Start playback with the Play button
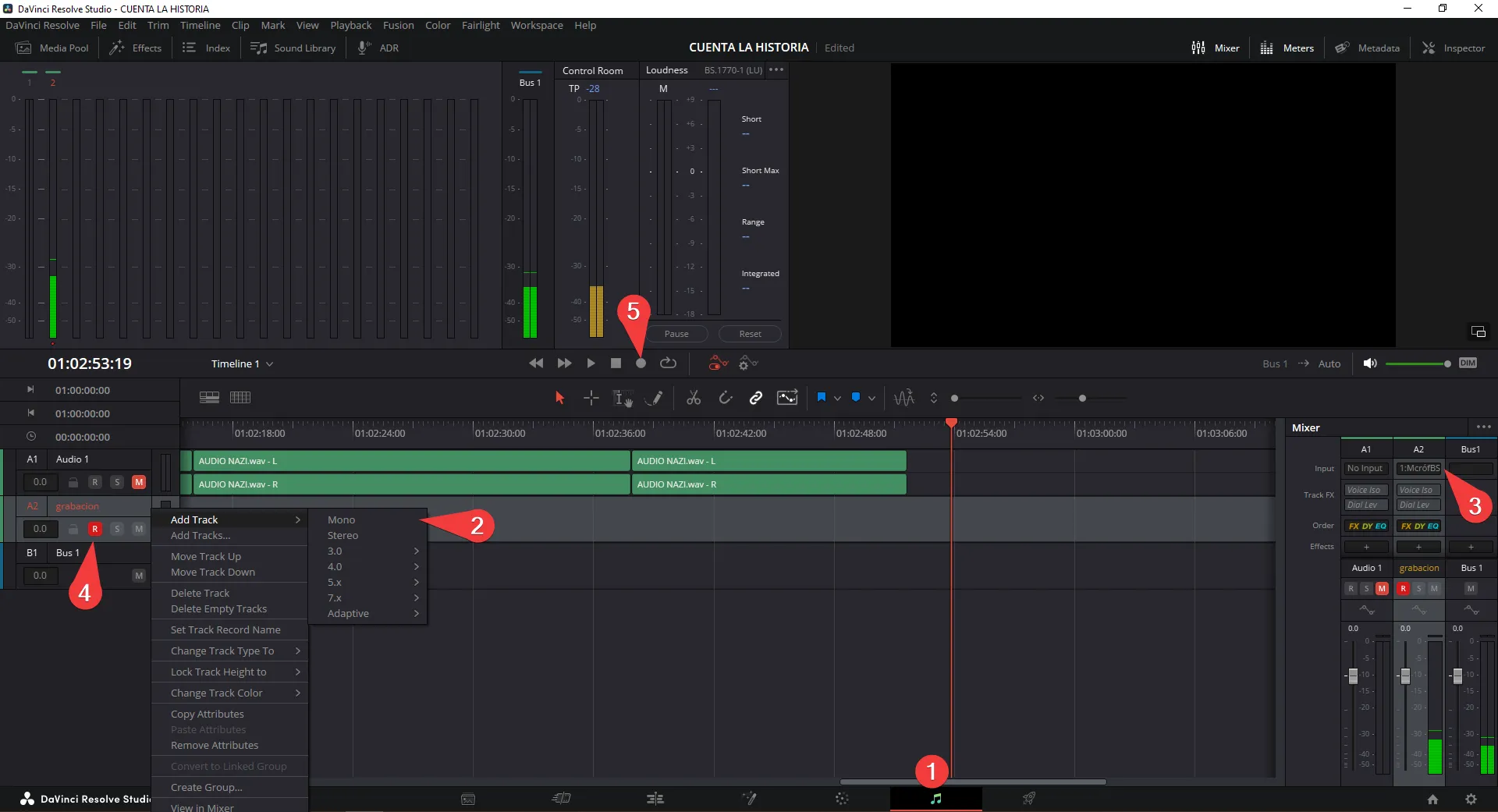The width and height of the screenshot is (1498, 812). point(591,363)
